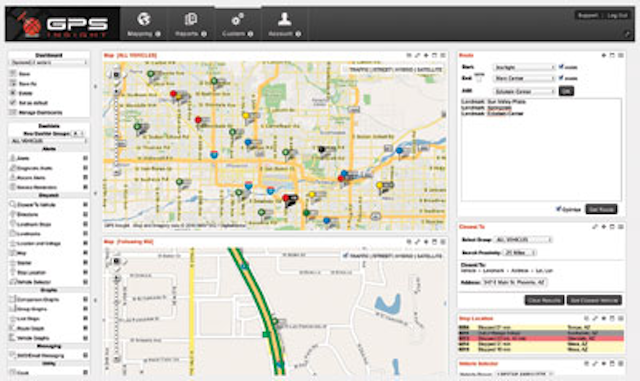This screenshot has width=640, height=381.
Task: Switch top map to SATELLITE view
Action: click(x=429, y=70)
